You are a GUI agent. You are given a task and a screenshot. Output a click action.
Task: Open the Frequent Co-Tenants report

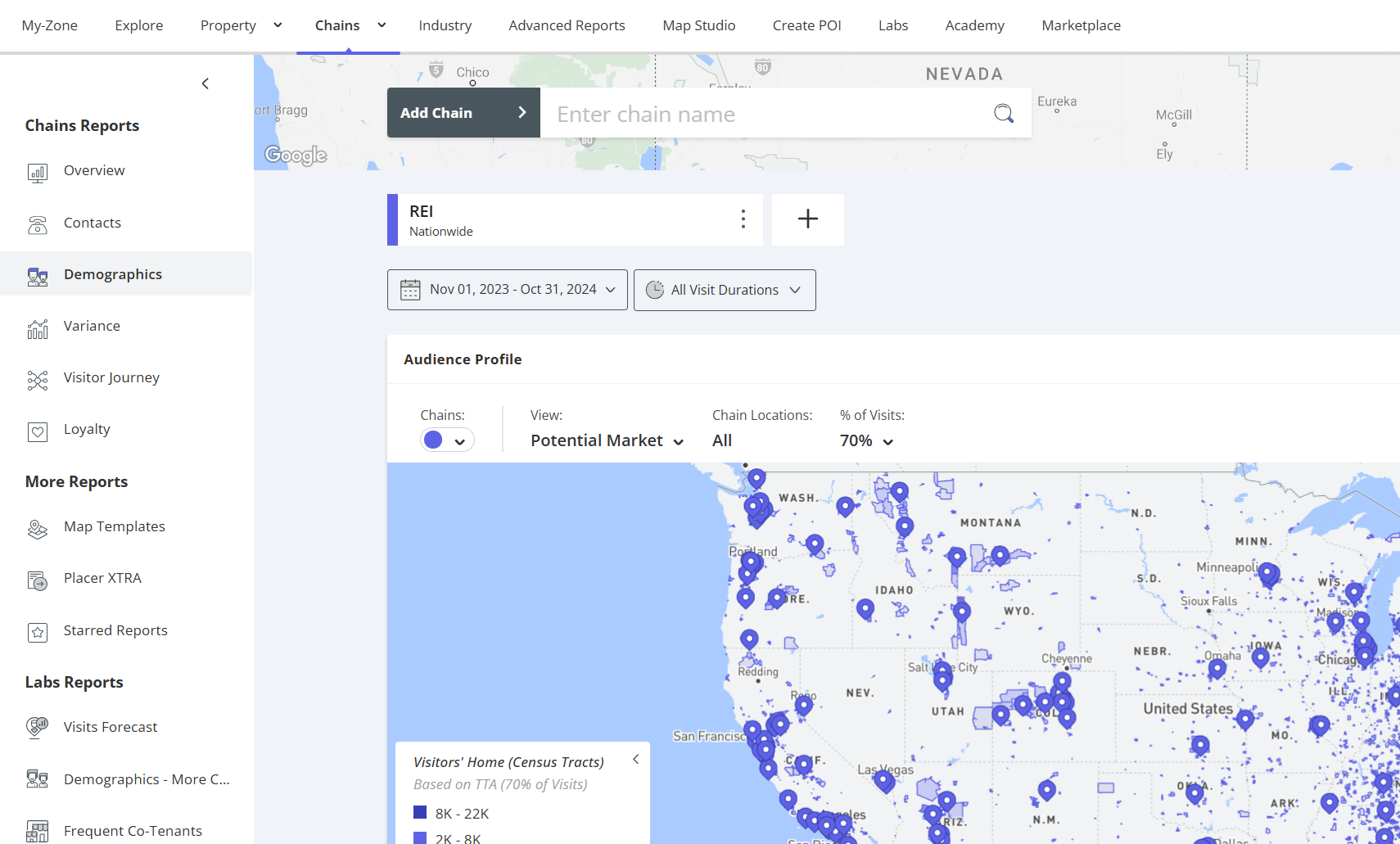click(x=133, y=831)
